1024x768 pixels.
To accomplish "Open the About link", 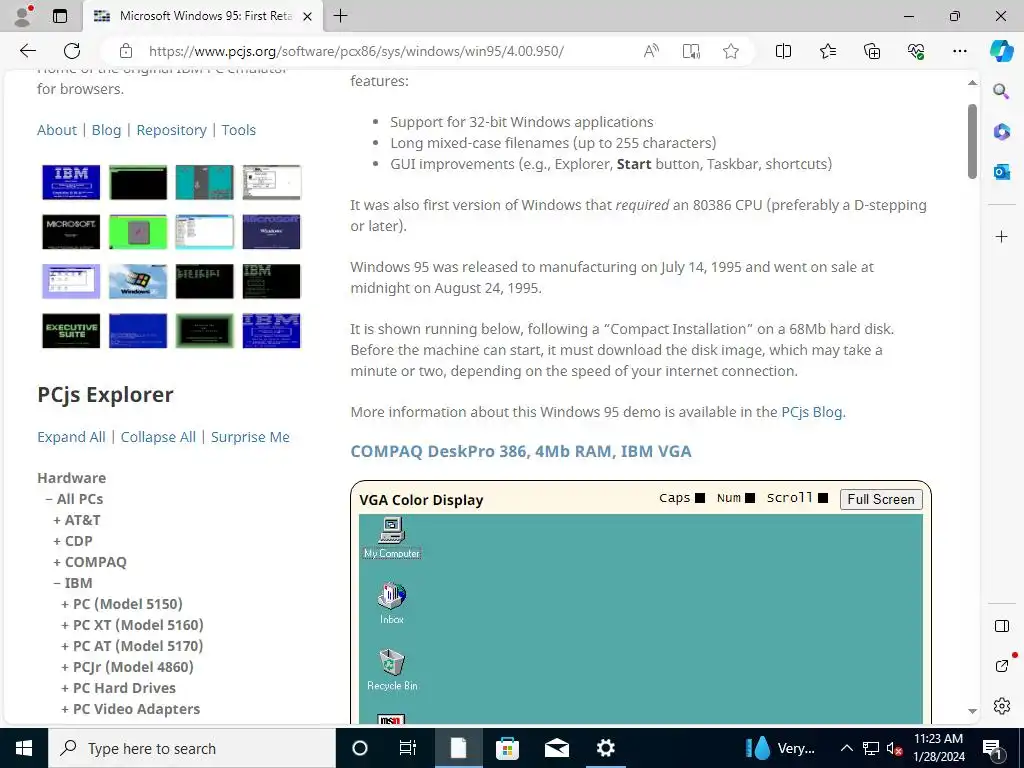I will 57,130.
